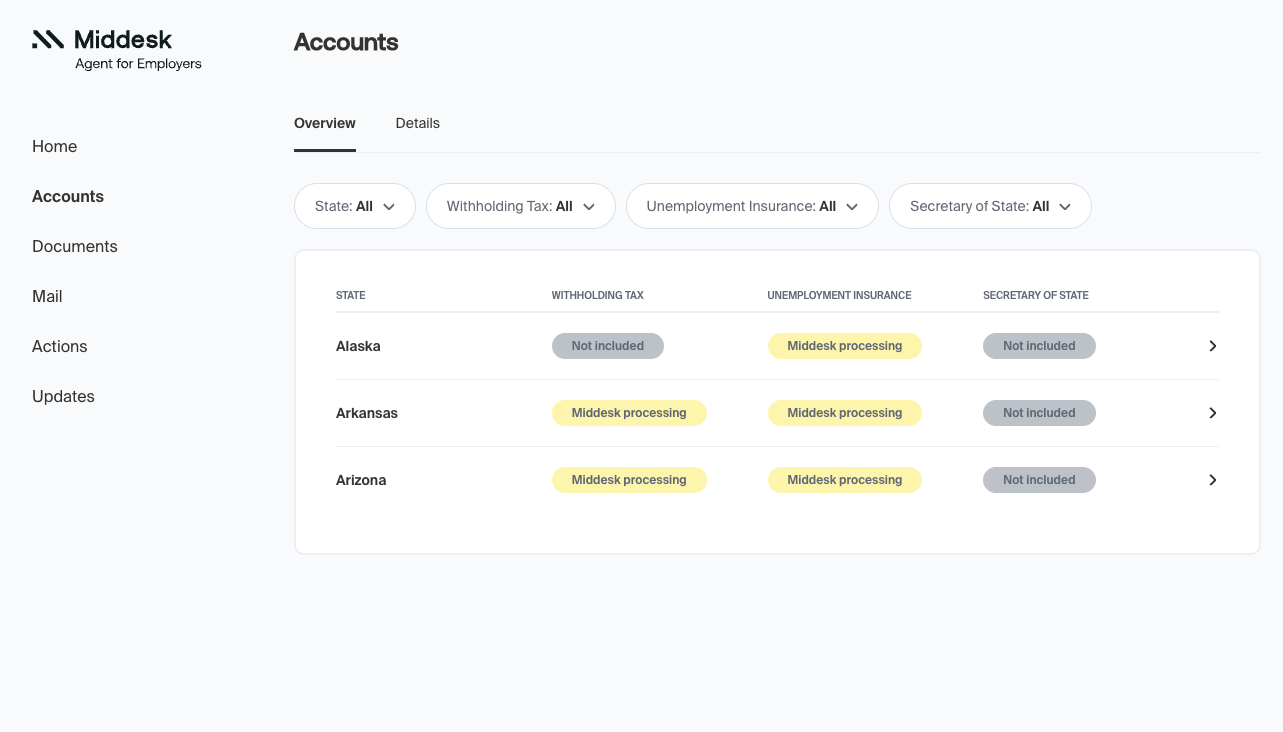Open Documents in sidebar

75,246
